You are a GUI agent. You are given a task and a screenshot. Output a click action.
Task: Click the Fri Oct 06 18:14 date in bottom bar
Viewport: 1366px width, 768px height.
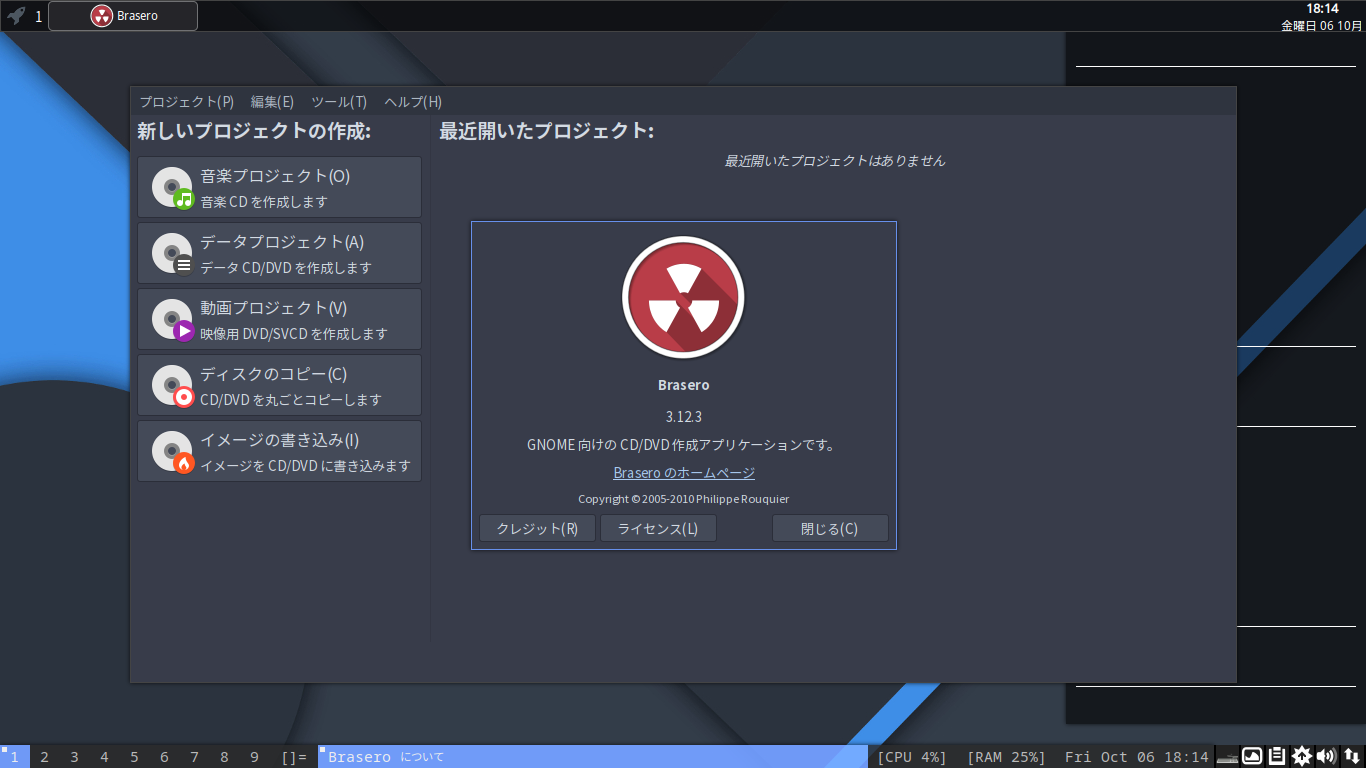[x=1137, y=757]
